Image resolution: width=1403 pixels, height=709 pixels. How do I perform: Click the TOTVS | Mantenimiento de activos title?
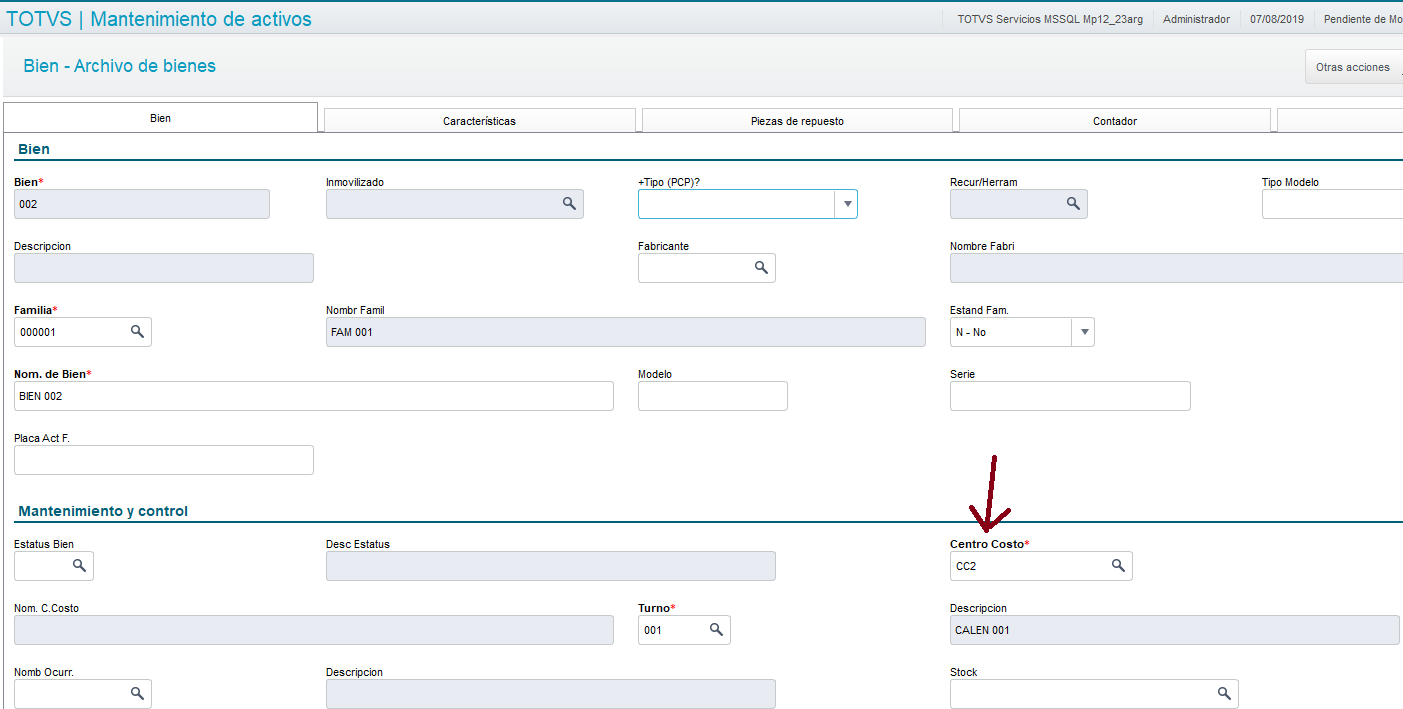pos(160,19)
